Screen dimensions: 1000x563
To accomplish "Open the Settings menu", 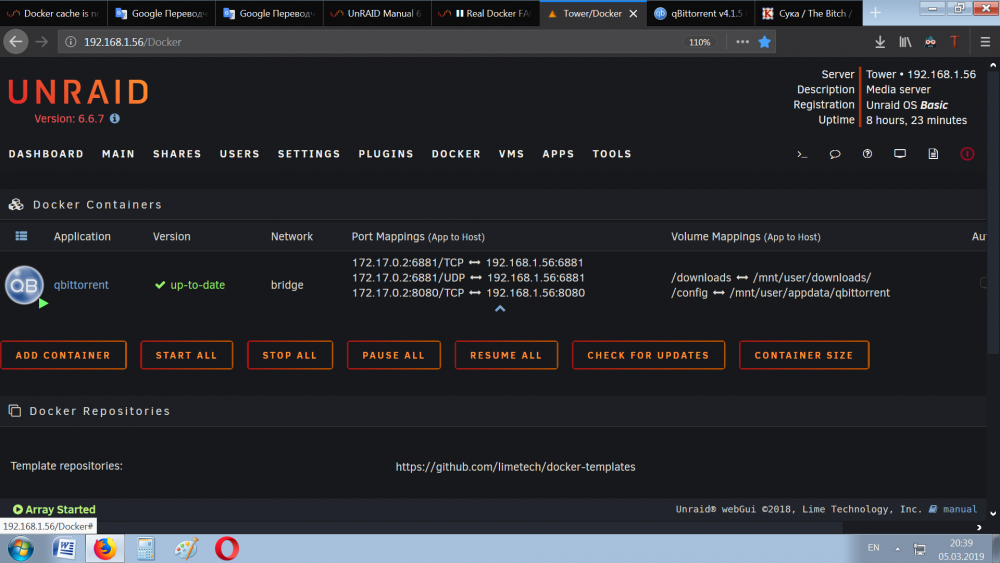I will tap(309, 154).
